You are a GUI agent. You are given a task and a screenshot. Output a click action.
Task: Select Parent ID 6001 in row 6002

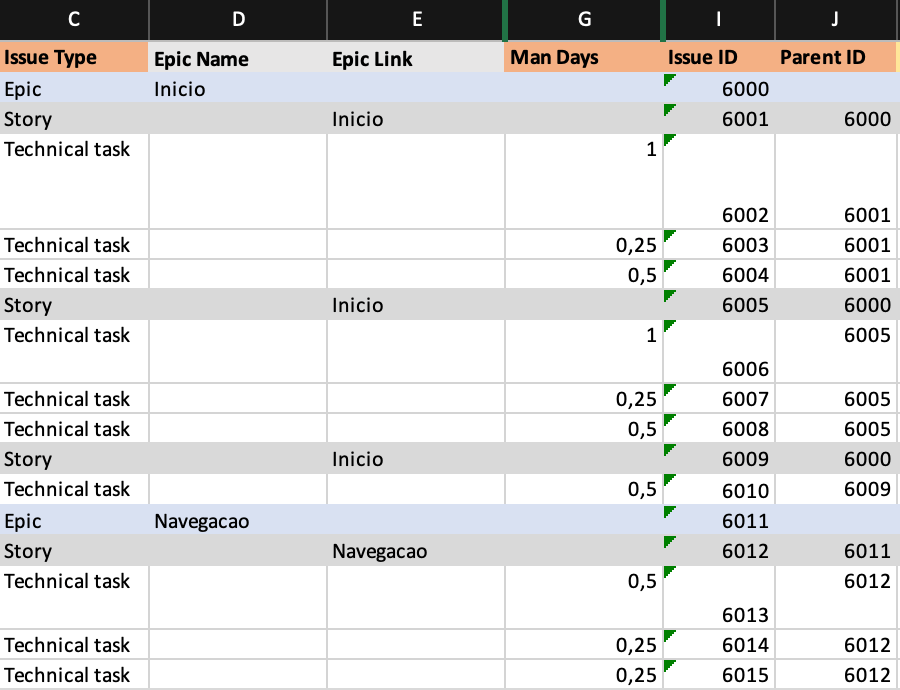pyautogui.click(x=835, y=181)
